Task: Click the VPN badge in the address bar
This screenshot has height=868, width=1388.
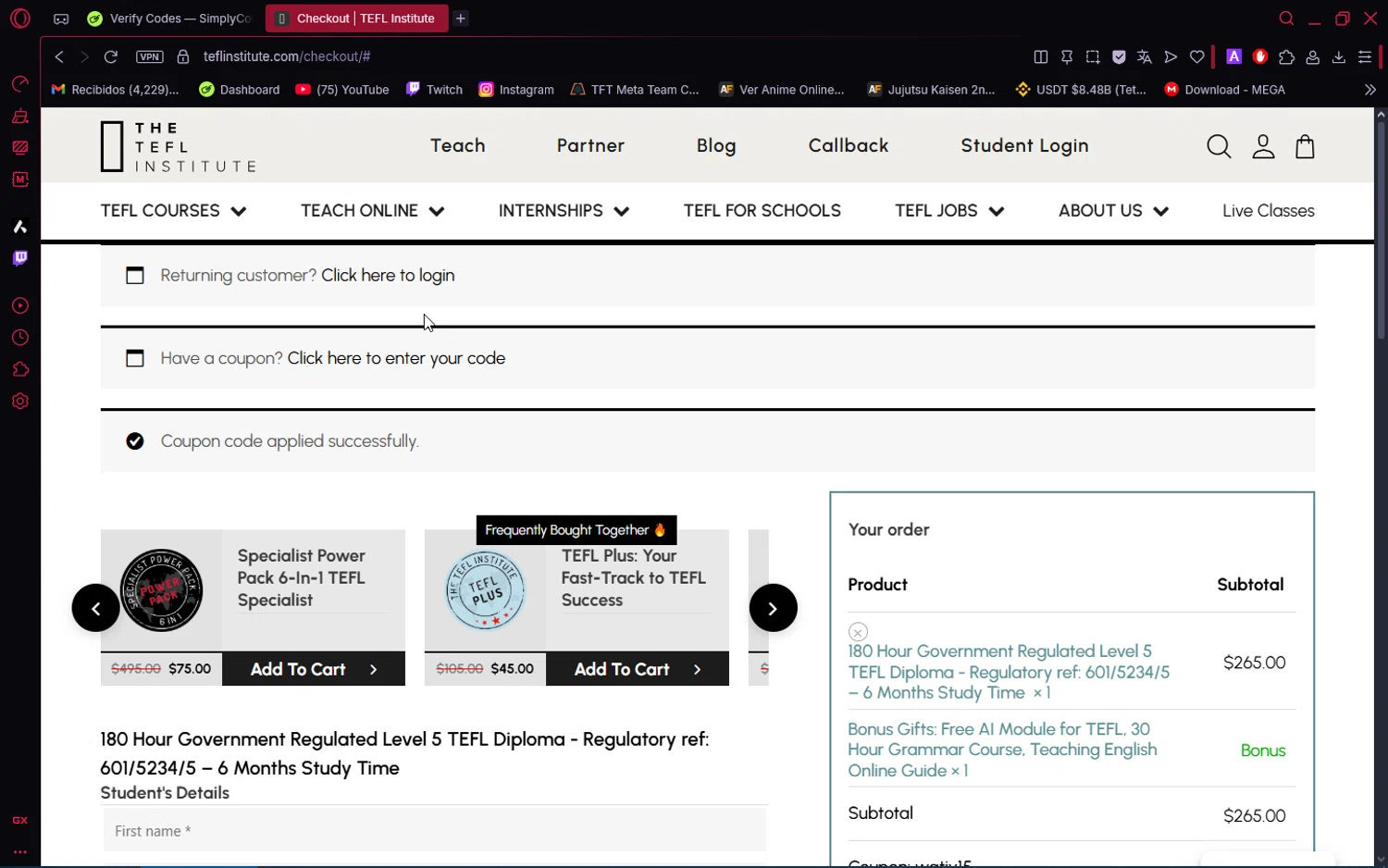Action: [149, 56]
